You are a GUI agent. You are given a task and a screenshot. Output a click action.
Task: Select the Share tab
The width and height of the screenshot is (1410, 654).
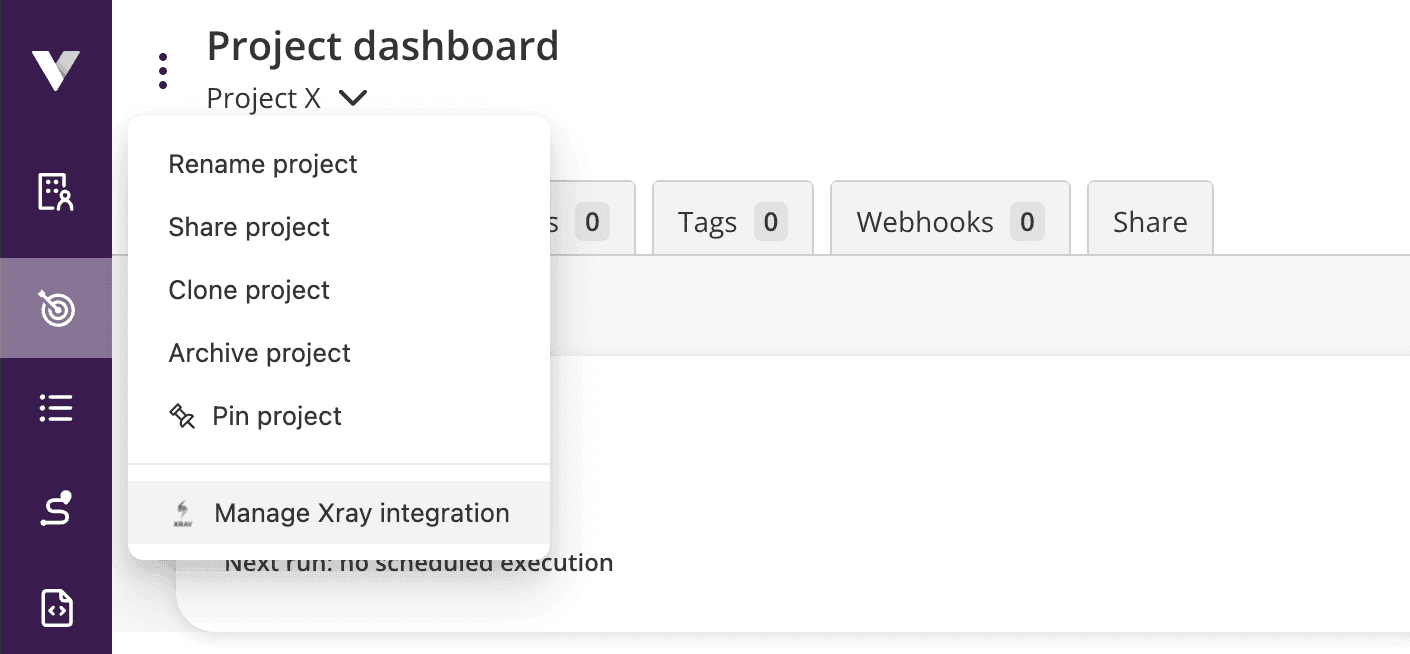(x=1150, y=222)
